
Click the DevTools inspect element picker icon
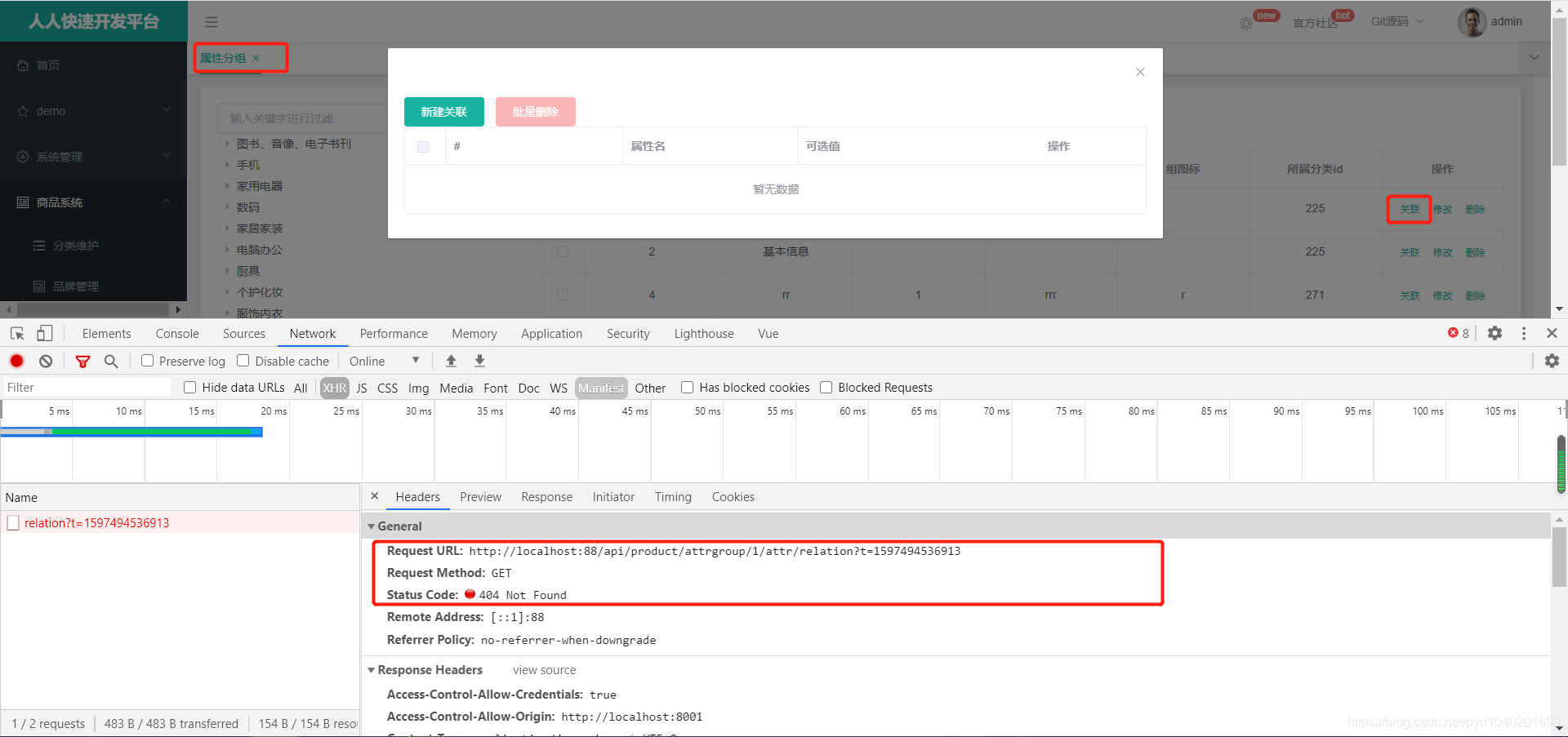tap(17, 333)
